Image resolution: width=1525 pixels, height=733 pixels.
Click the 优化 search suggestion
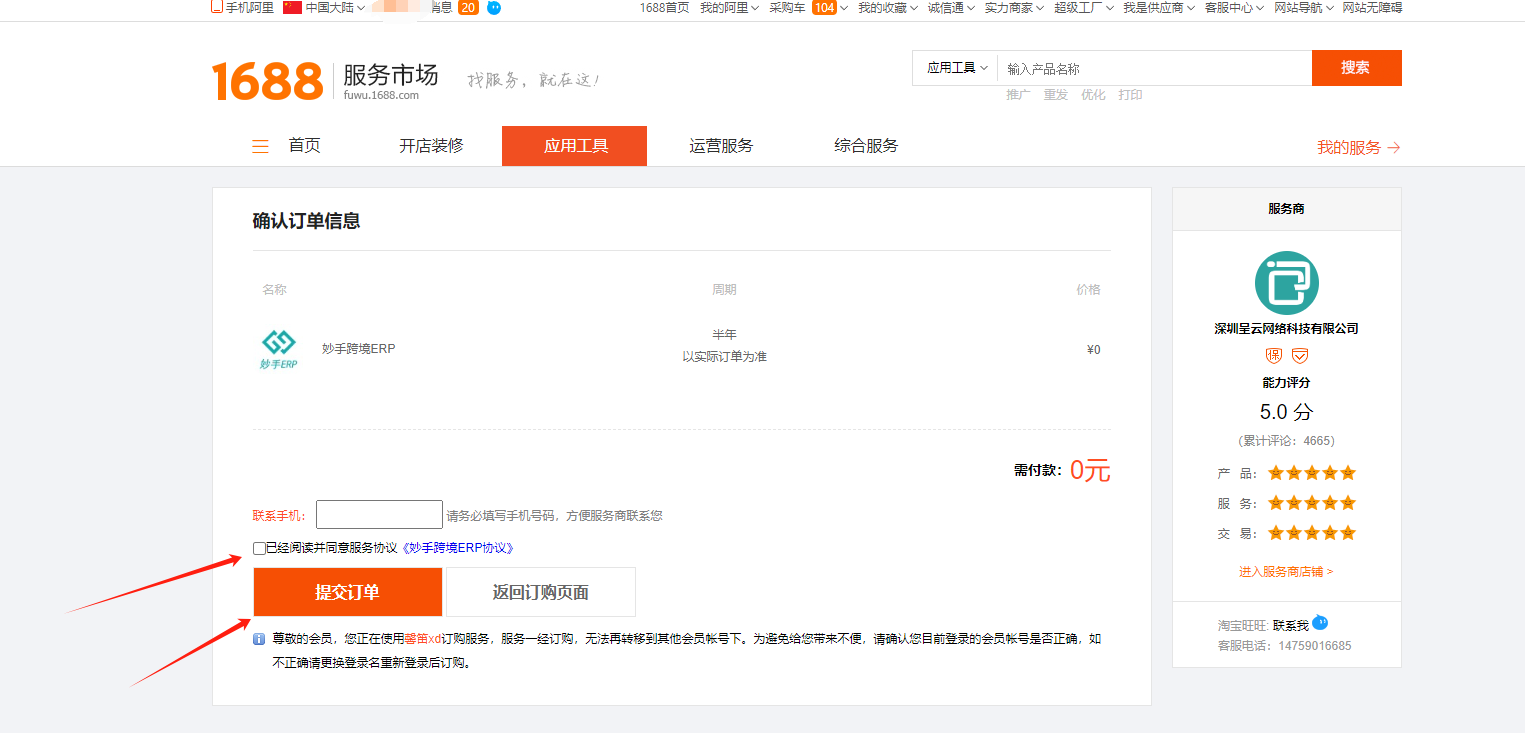tap(1093, 95)
